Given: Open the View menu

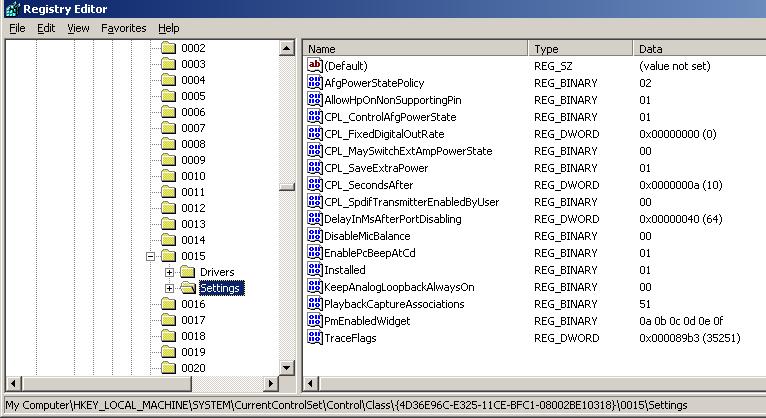Looking at the screenshot, I should [78, 28].
